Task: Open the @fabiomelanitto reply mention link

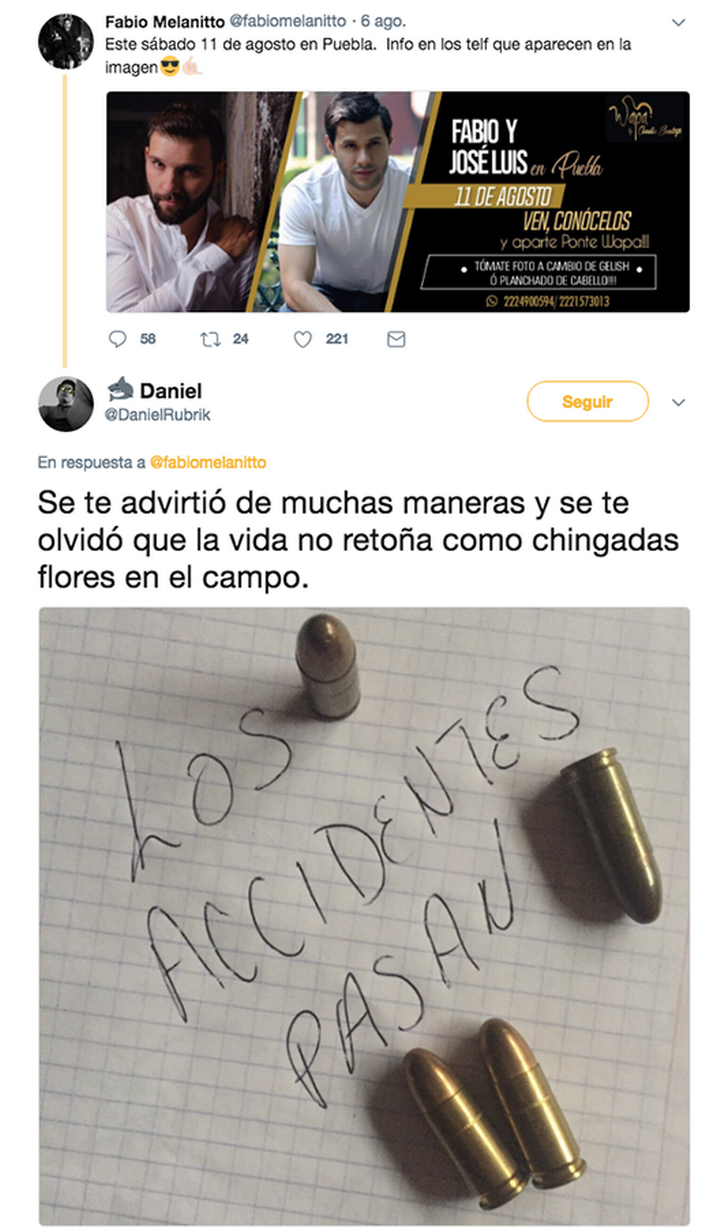Action: coord(208,463)
